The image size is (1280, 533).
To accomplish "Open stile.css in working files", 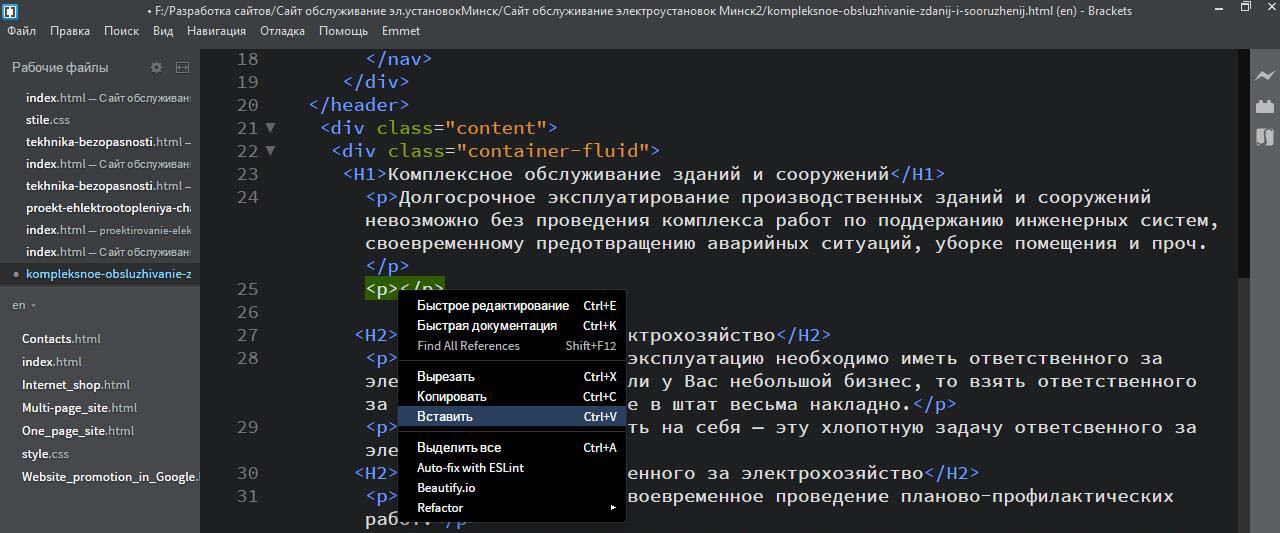I will coord(47,120).
